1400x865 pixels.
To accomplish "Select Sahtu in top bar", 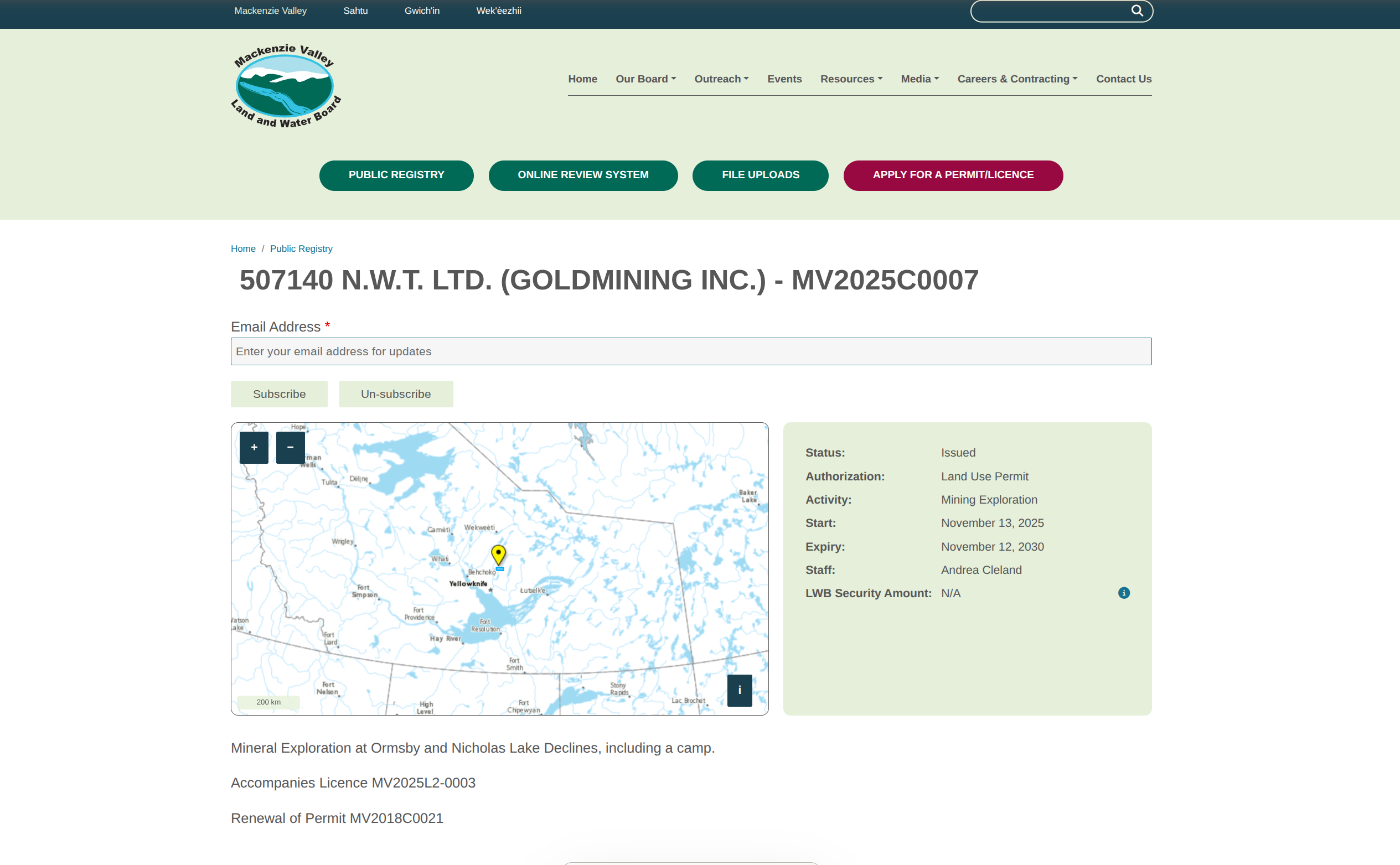I will [355, 11].
